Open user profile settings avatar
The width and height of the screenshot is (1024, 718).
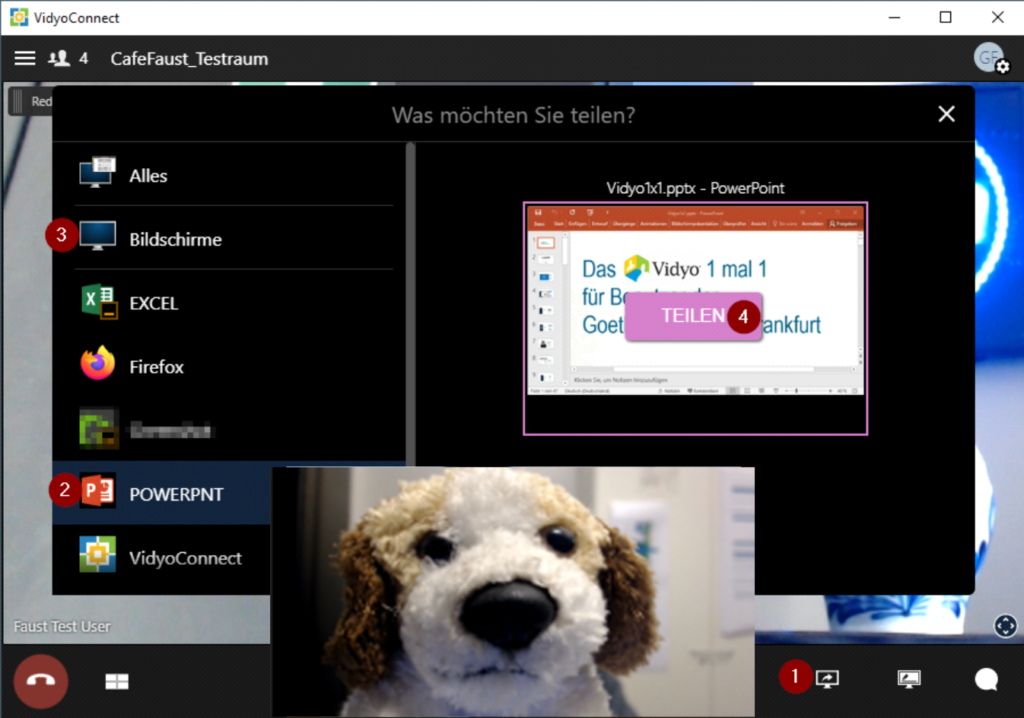coord(991,57)
